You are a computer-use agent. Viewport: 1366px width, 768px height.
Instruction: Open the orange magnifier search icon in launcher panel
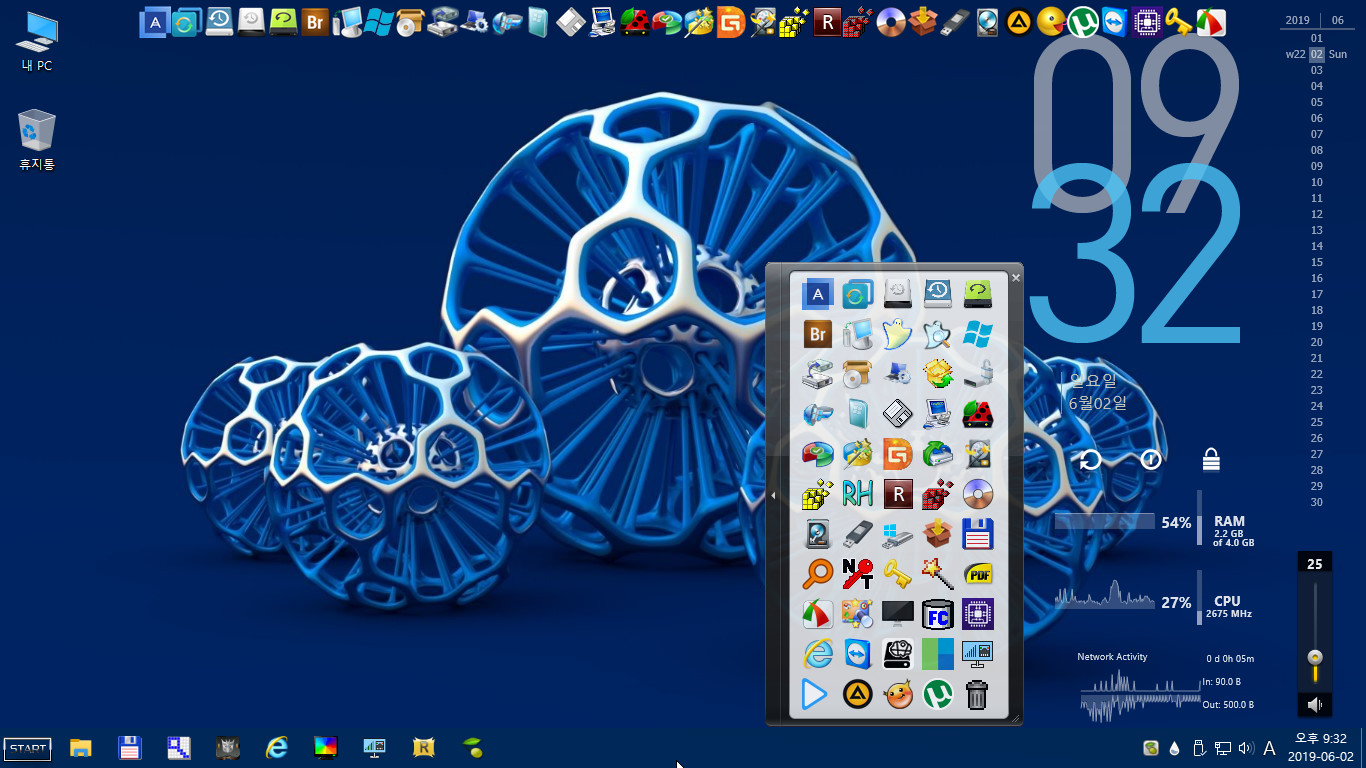818,574
